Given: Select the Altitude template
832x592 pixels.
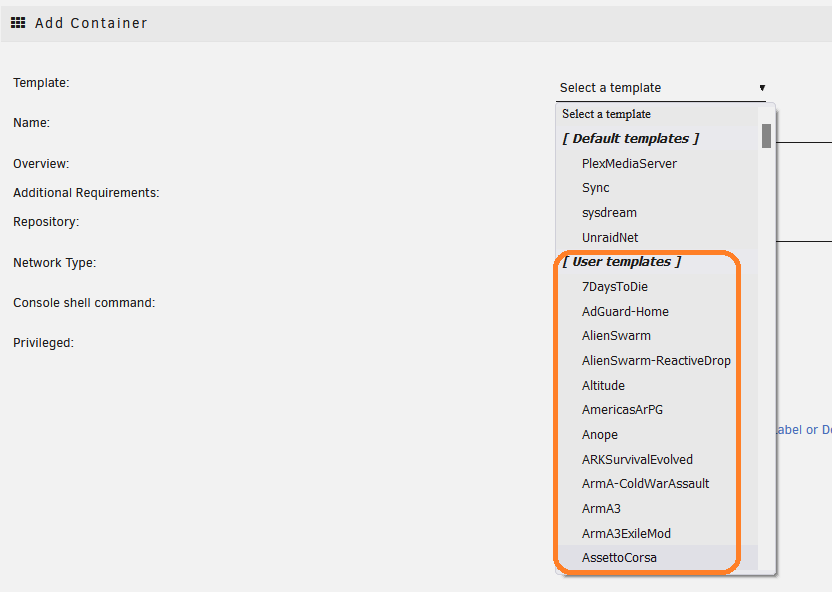Looking at the screenshot, I should point(657,386).
